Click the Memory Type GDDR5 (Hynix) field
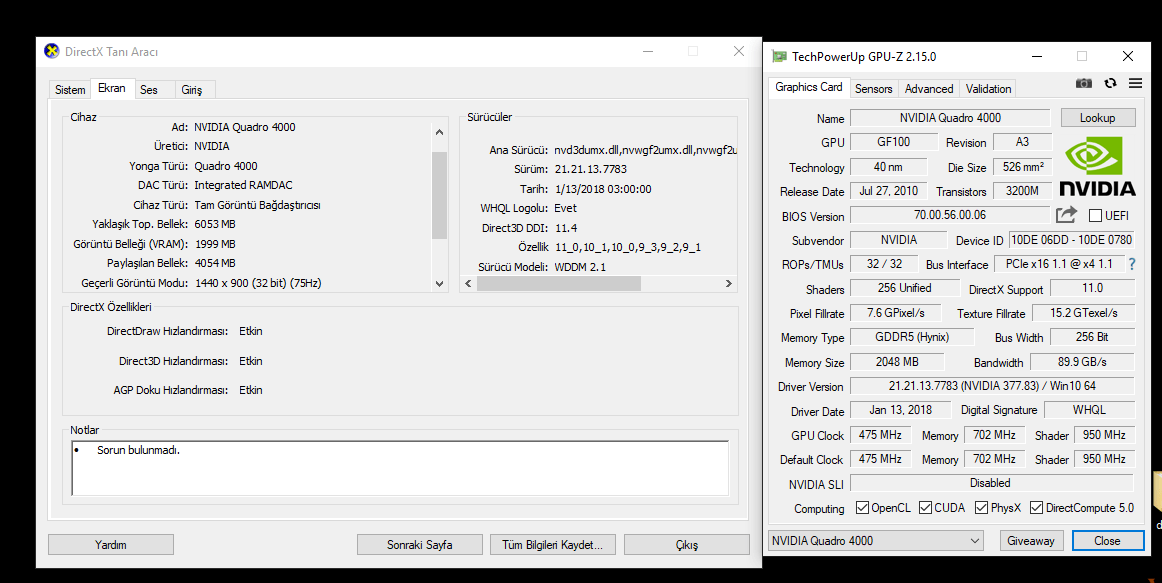Screen dimensions: 1162x583 tap(912, 336)
